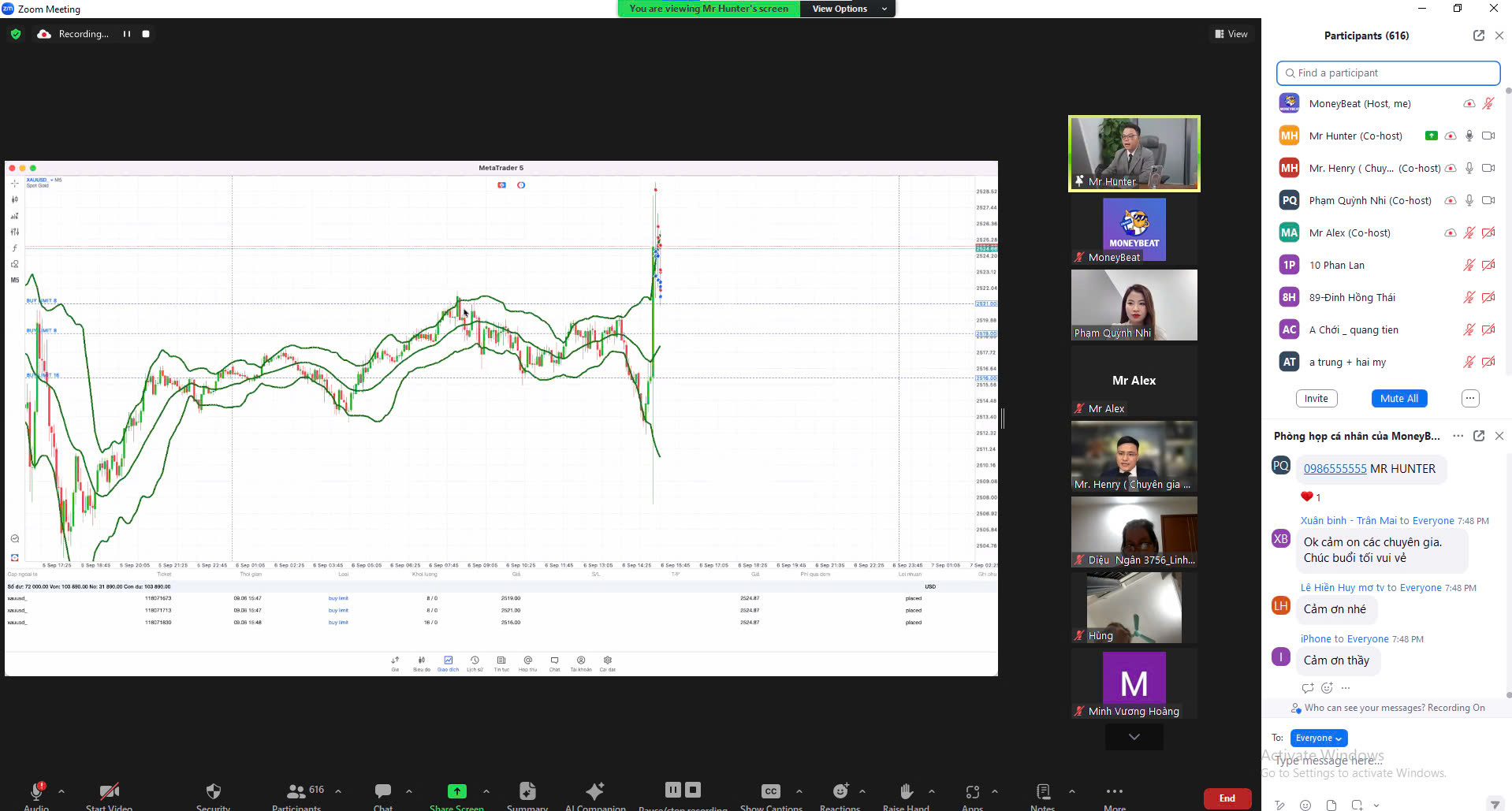Click the 0986555555 phone link in chat
Screen dimensions: 1512x811
[x=1335, y=469]
